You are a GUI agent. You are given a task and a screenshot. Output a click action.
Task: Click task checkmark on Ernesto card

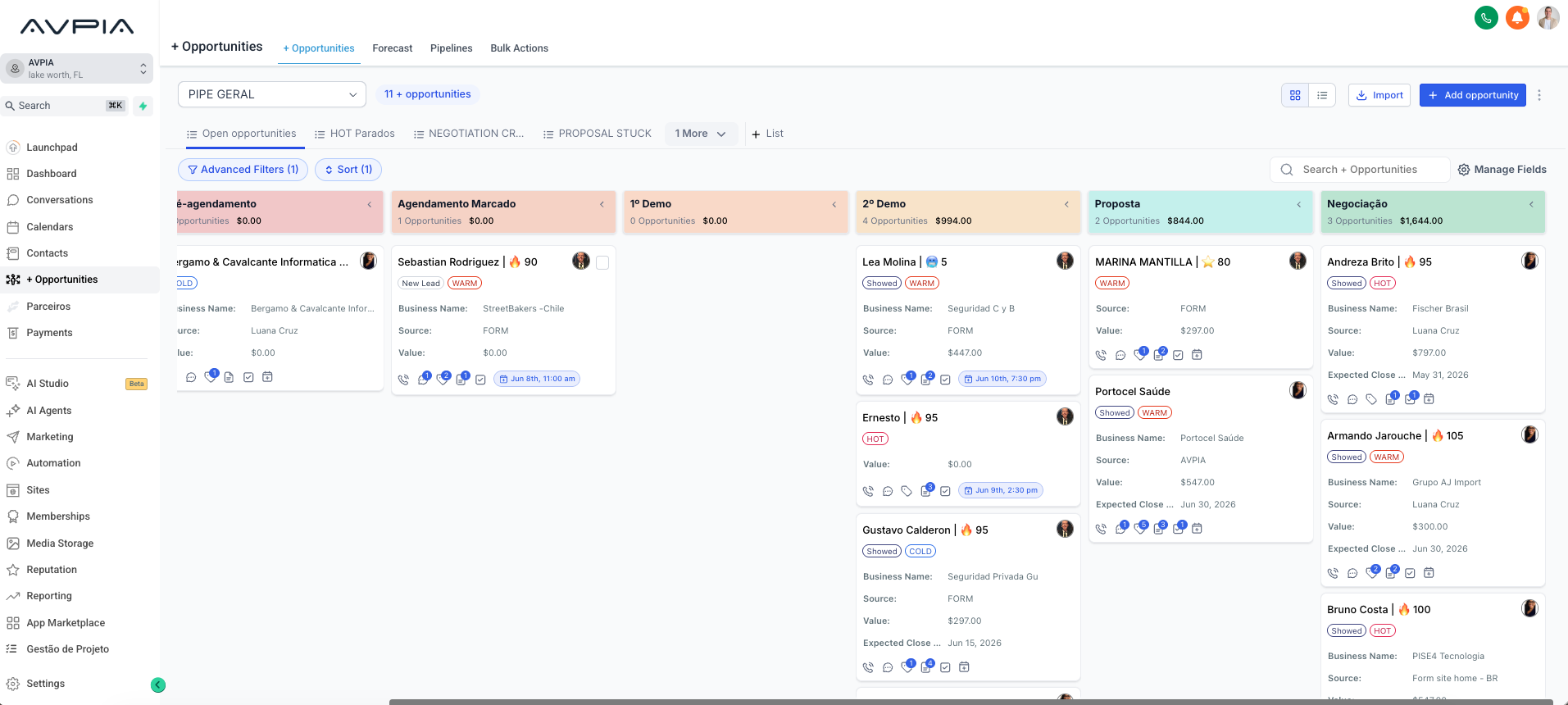point(945,491)
